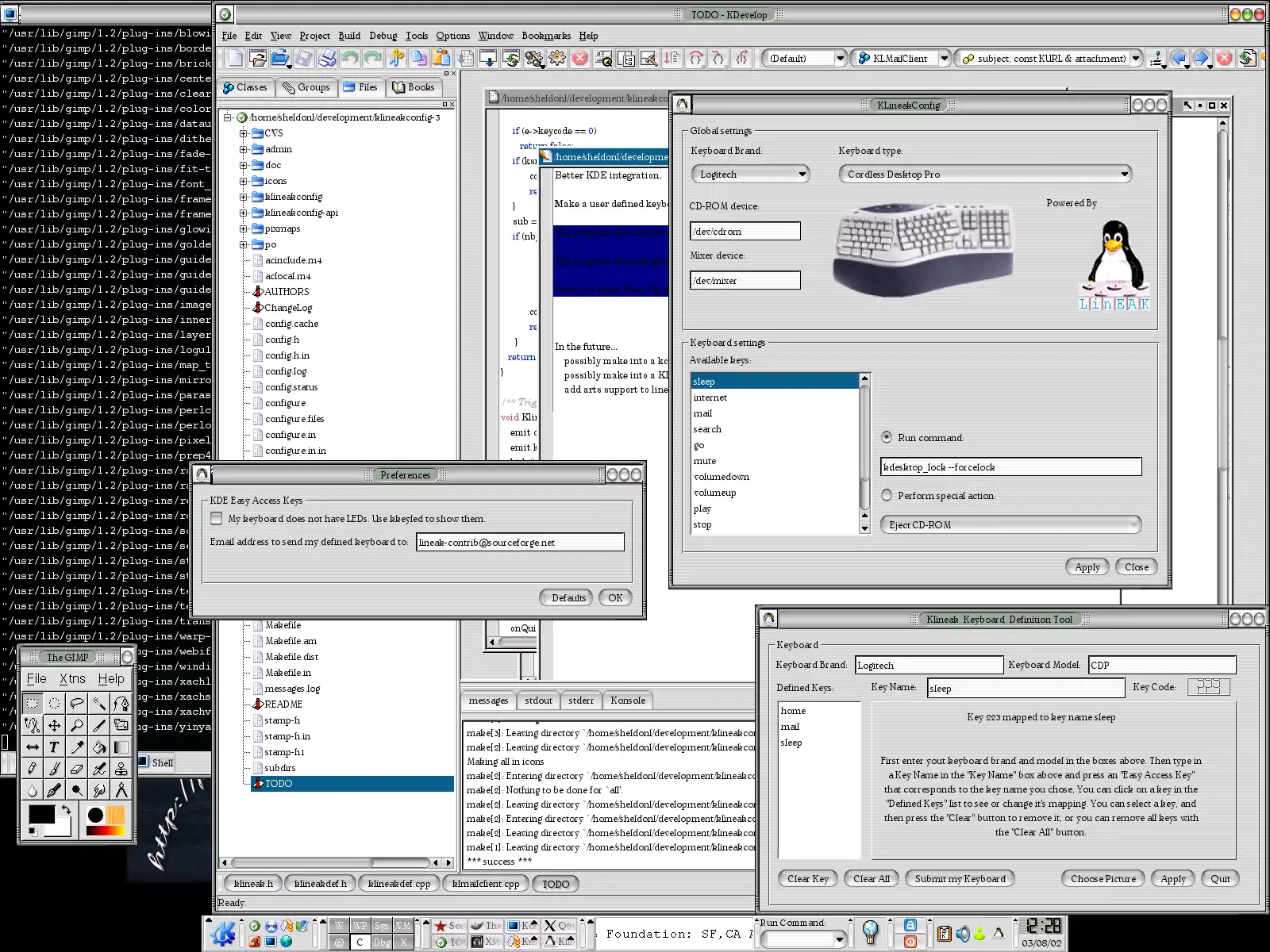Expand the CVS folder in file tree
Viewport: 1270px width, 952px height.
coord(244,133)
